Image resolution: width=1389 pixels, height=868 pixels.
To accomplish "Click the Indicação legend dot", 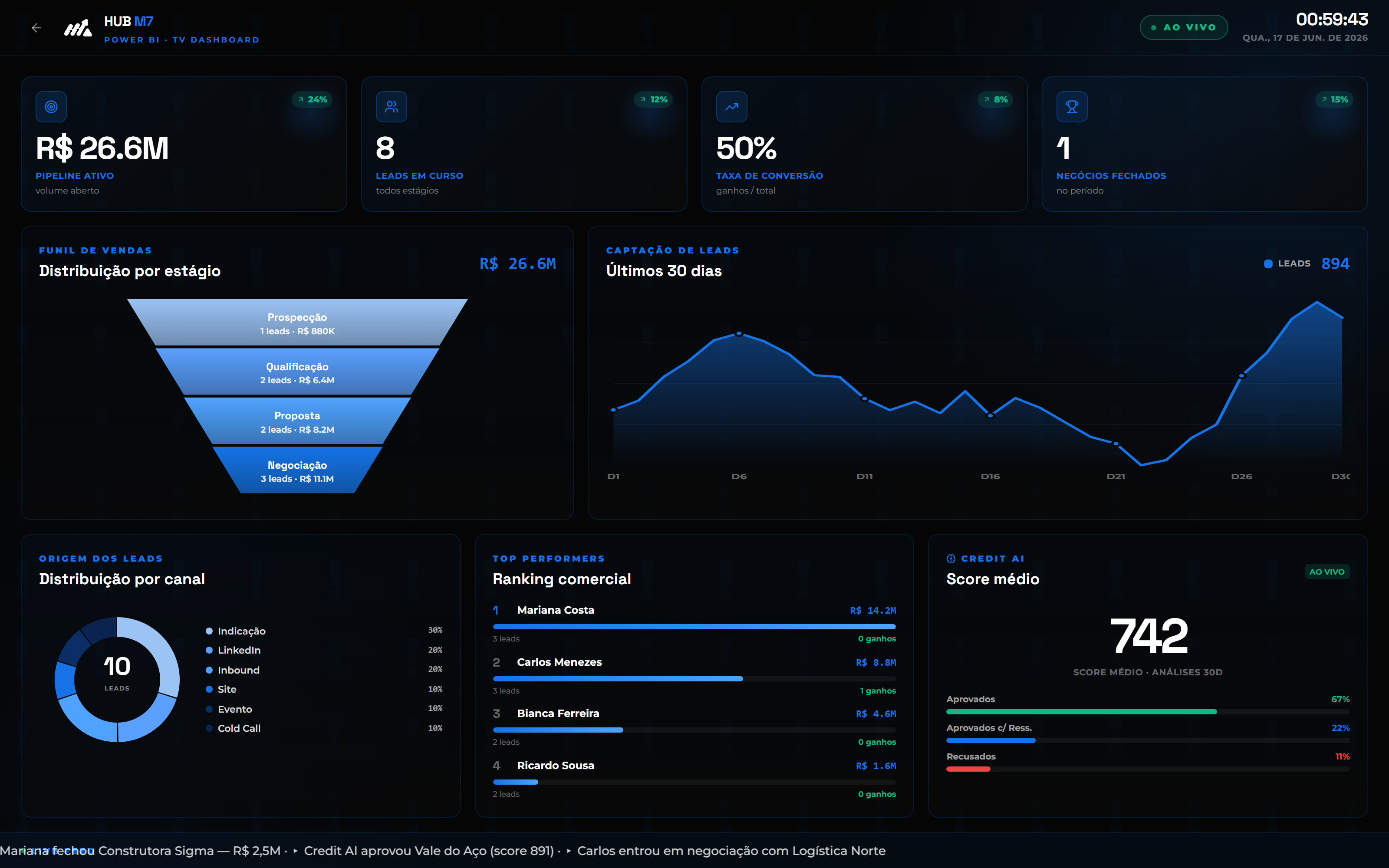I will (210, 631).
